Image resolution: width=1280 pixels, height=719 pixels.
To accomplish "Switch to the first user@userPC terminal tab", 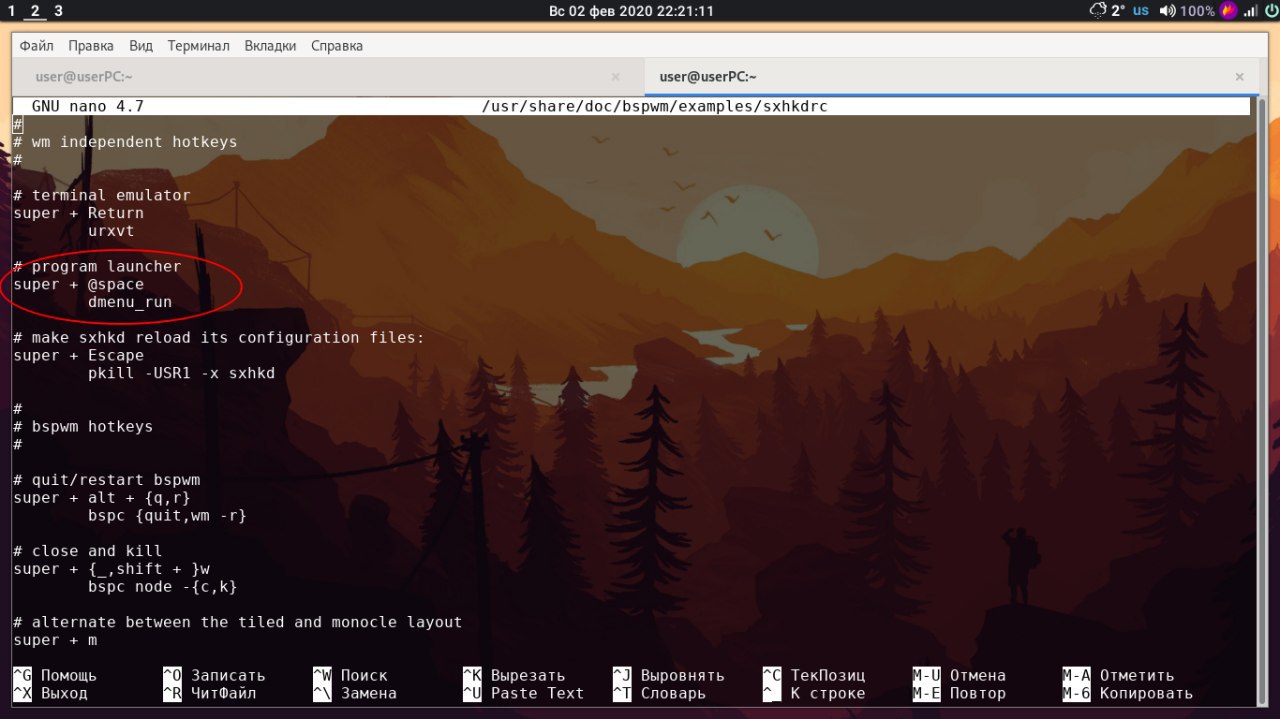I will pyautogui.click(x=328, y=77).
